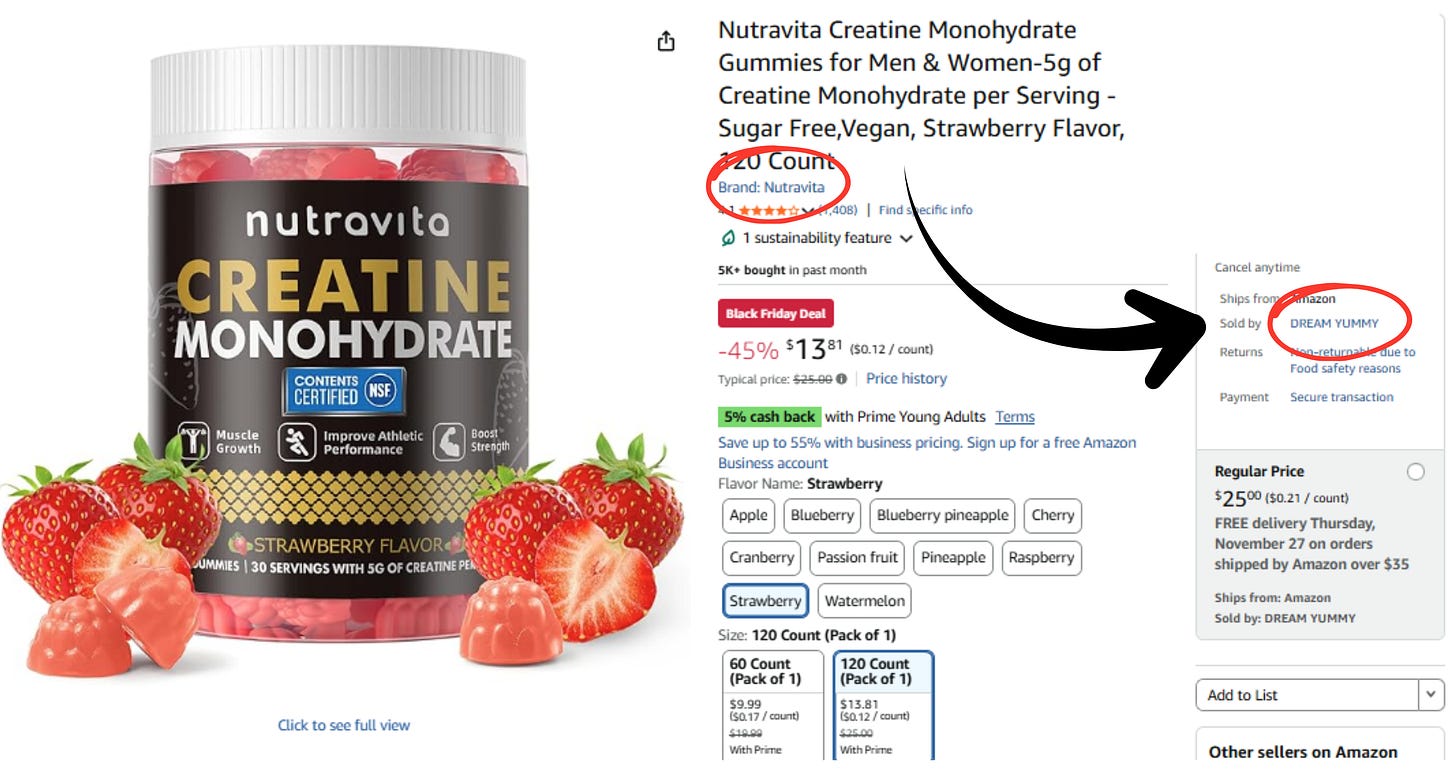The height and width of the screenshot is (772, 1456).
Task: Expand the rating breakdown chevron
Action: [807, 210]
